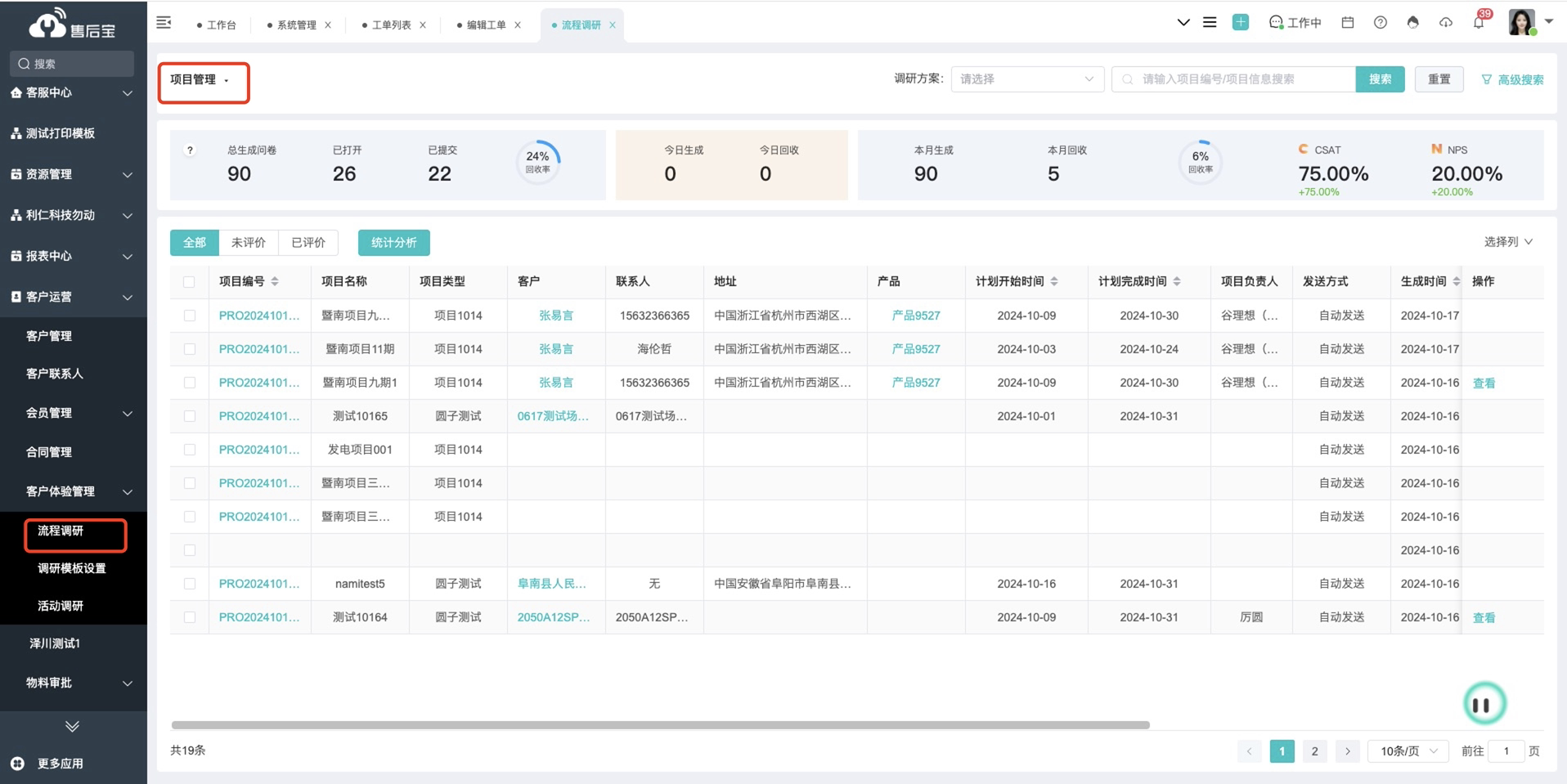The image size is (1567, 784).
Task: Open the 选择列 column chooser
Action: tap(1508, 241)
